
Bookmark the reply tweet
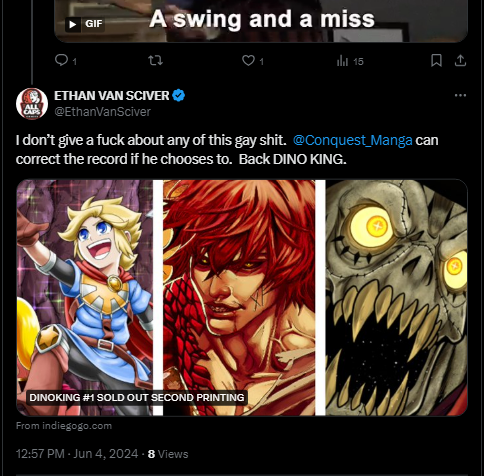(x=436, y=60)
